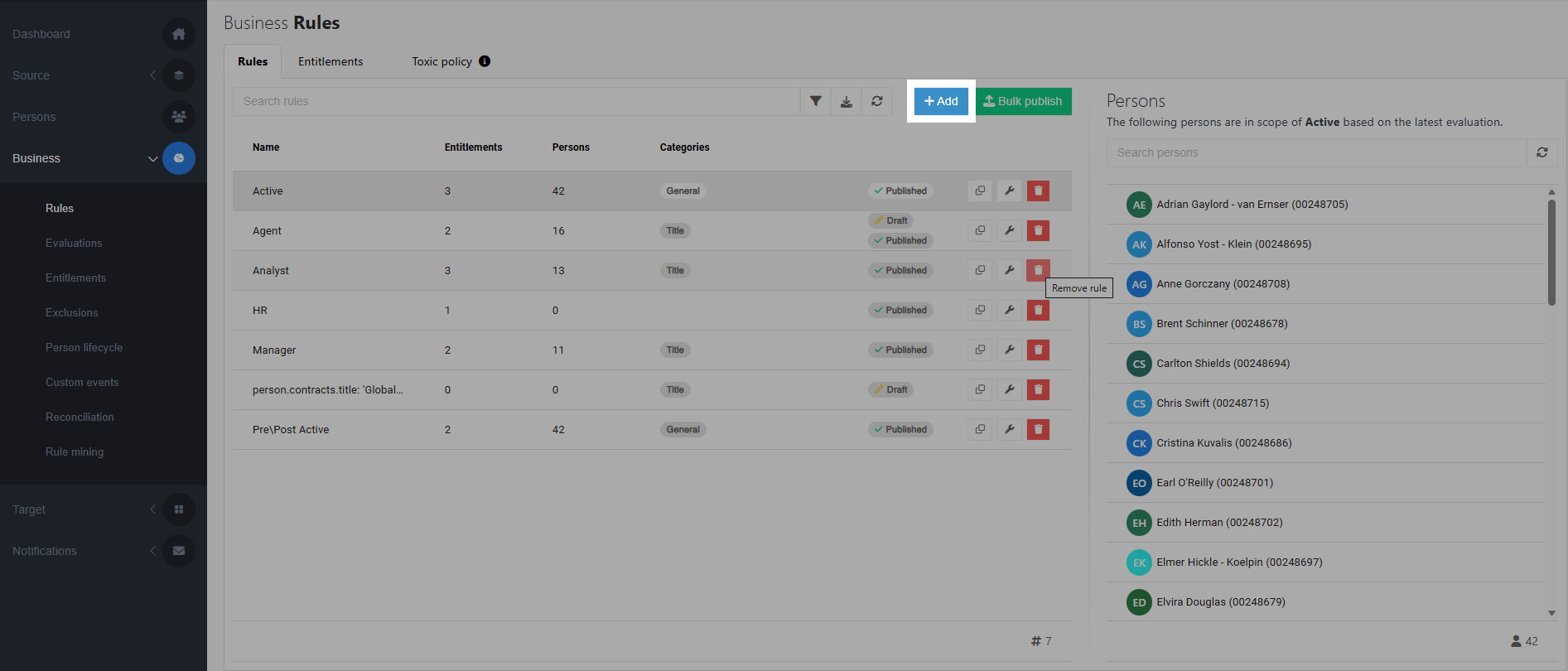The height and width of the screenshot is (671, 1568).
Task: Copy the Pre\Post Active rule
Action: point(980,429)
